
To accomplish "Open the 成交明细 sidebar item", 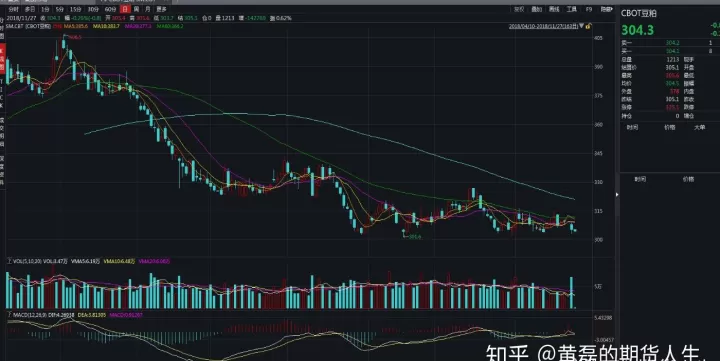I will [x=2, y=132].
